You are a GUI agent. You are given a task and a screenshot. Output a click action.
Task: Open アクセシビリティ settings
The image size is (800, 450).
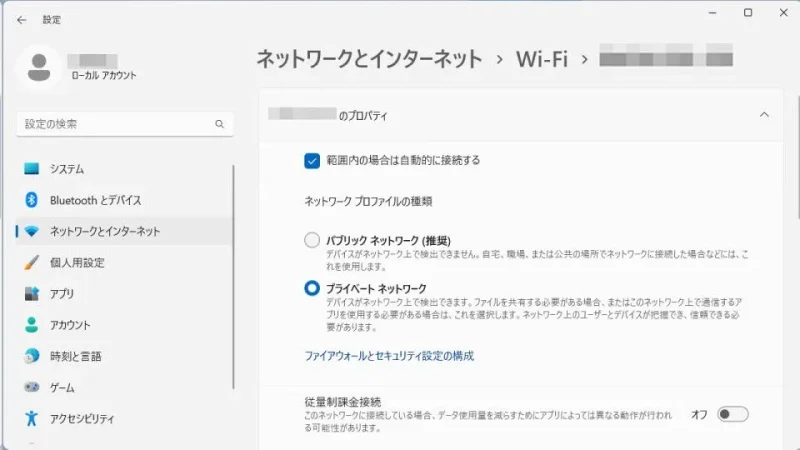124,418
